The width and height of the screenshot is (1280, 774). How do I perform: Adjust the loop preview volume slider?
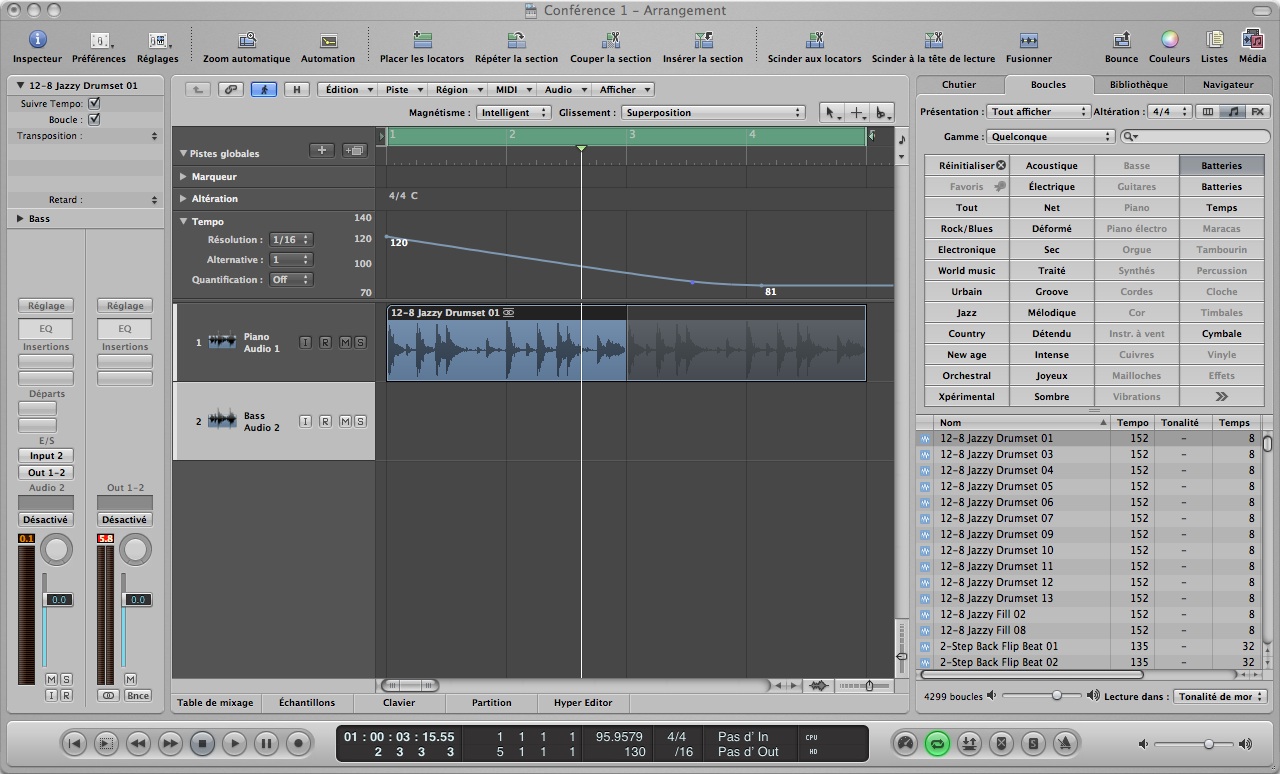(x=1056, y=696)
